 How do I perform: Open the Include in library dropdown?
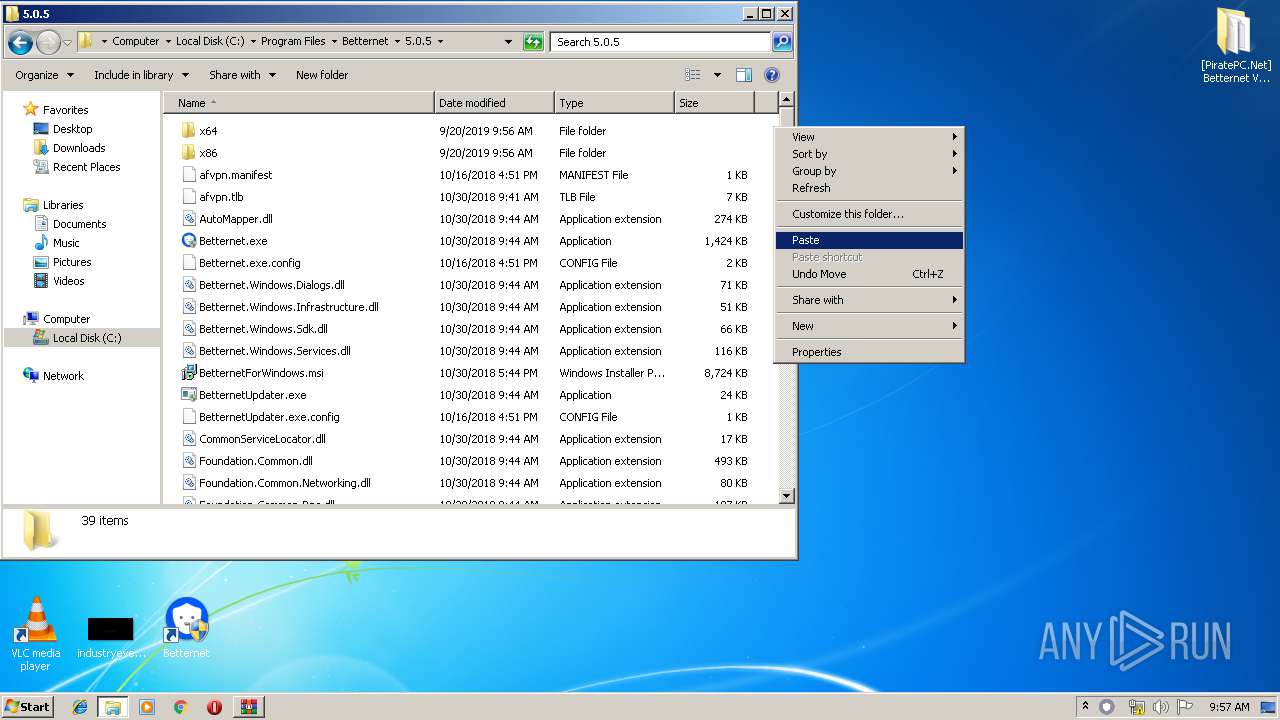(140, 75)
